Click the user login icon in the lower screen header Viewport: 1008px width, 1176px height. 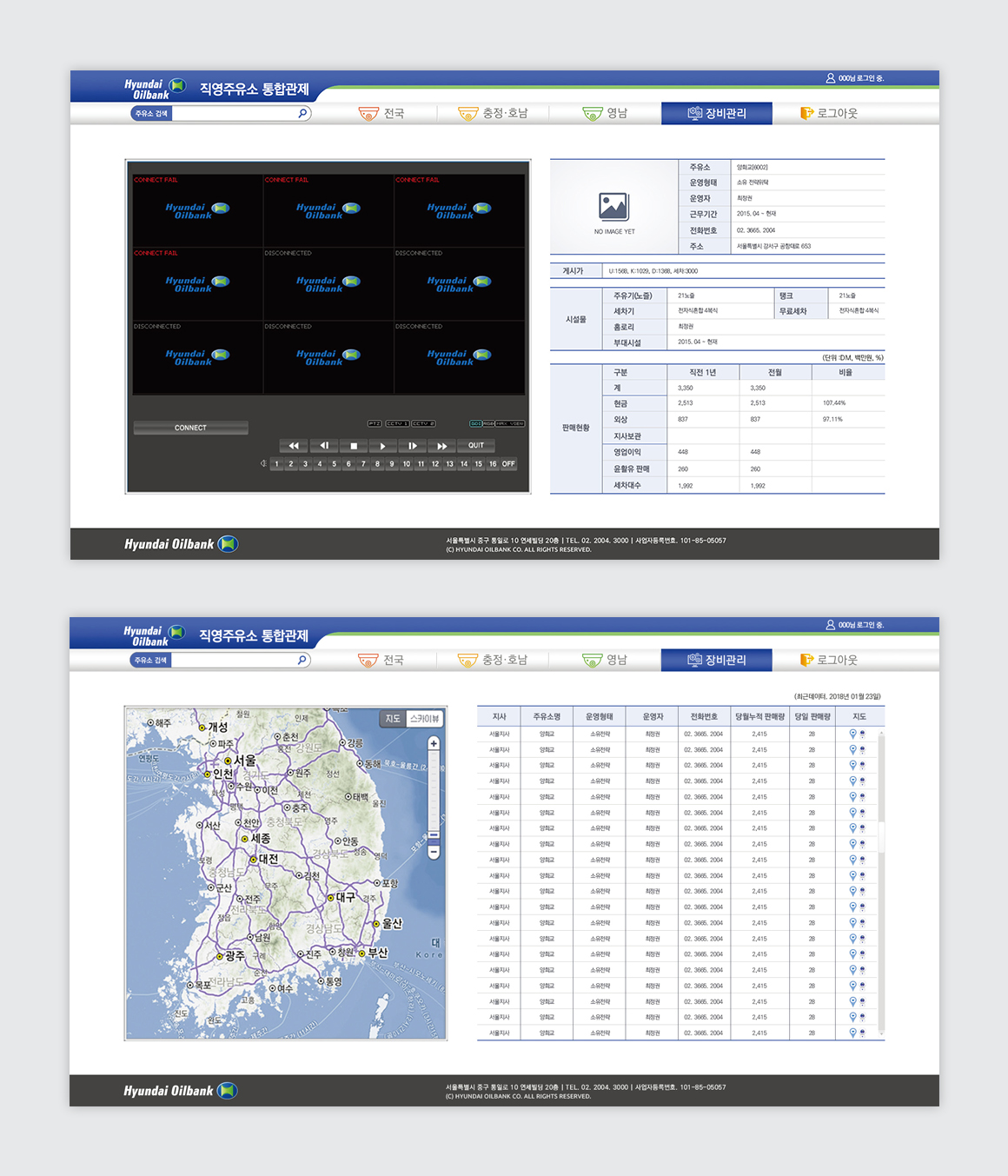[x=831, y=625]
